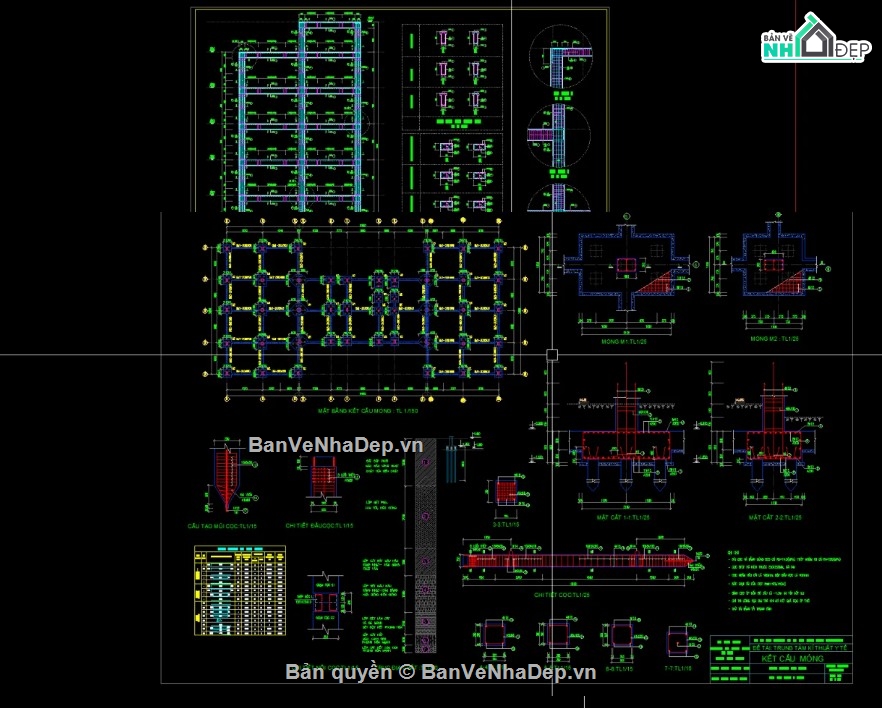Click the crosshair pickbox cursor square
This screenshot has width=882, height=708.
(552, 354)
